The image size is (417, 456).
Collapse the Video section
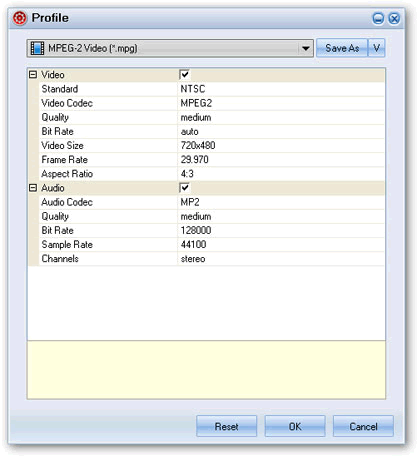[33, 75]
